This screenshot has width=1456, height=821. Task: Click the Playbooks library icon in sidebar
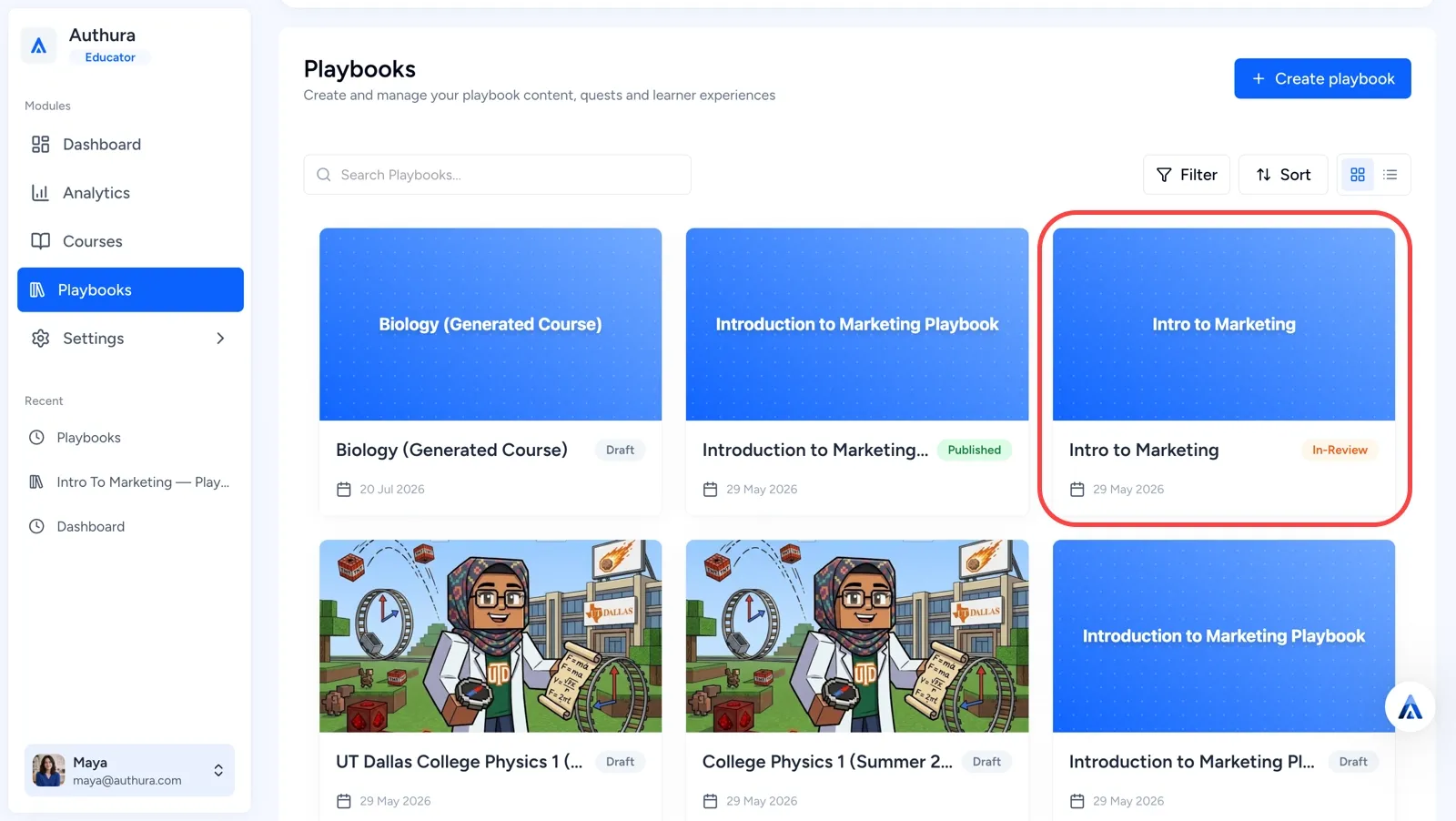click(37, 289)
